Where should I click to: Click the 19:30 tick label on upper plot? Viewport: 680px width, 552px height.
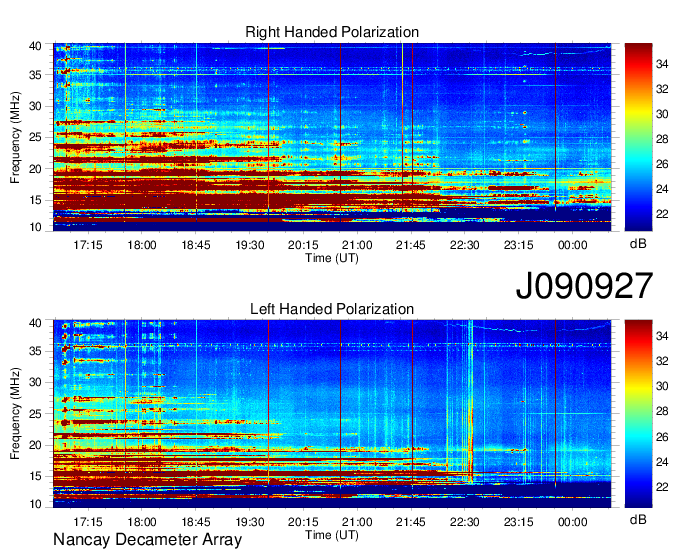250,245
